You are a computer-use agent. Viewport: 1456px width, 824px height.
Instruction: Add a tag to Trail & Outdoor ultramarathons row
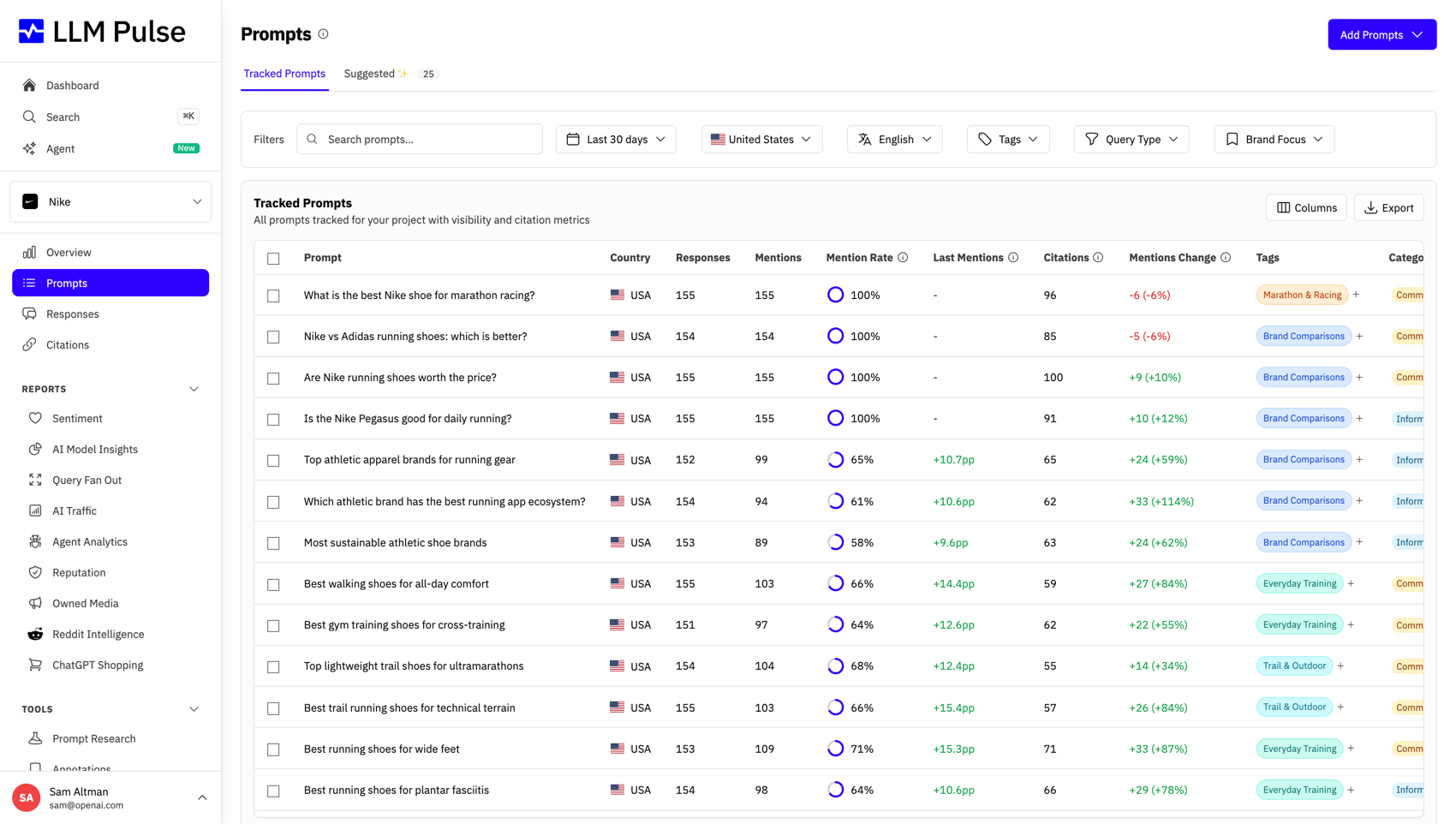(1340, 666)
